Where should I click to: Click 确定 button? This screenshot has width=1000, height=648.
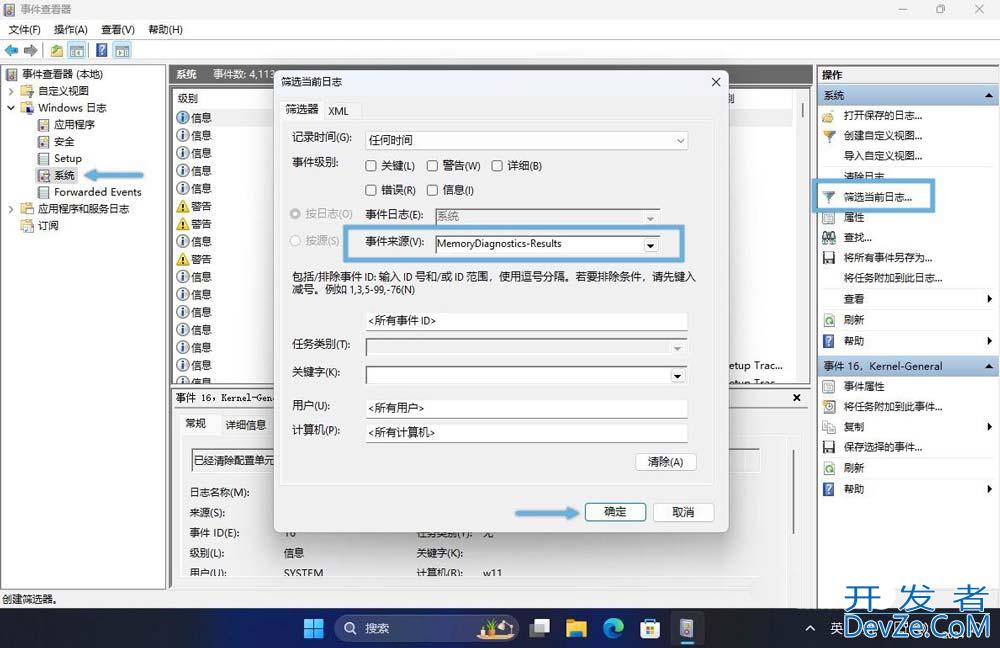[x=615, y=512]
